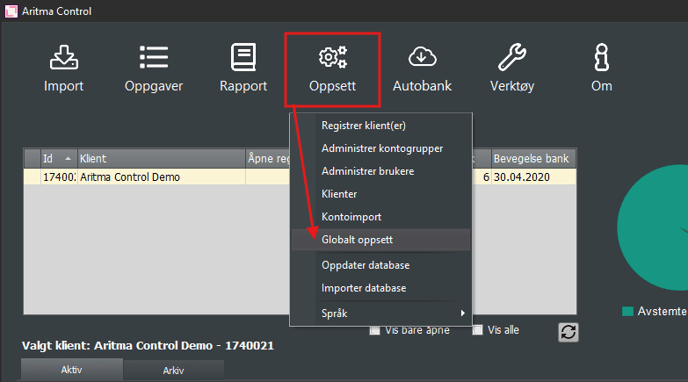The width and height of the screenshot is (688, 382).
Task: Expand the Språk submenu
Action: point(381,313)
